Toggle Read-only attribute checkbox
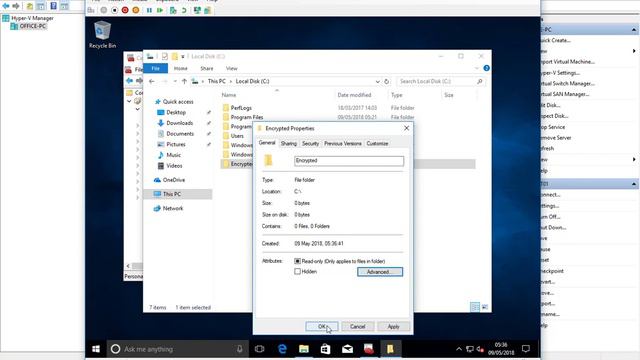Viewport: 640px width, 360px height. (x=298, y=261)
